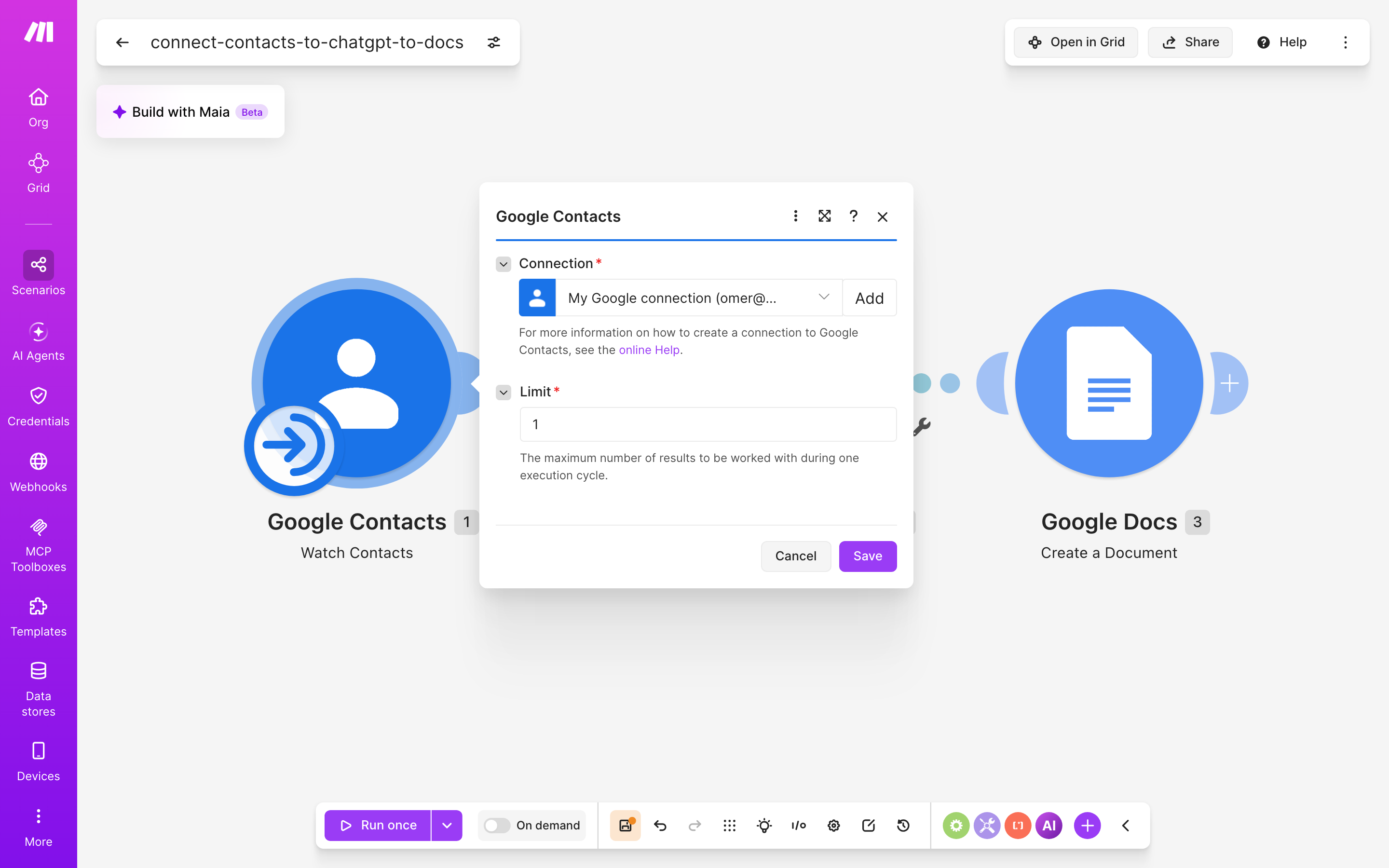Open Webhooks section
The image size is (1389, 868).
tap(39, 472)
